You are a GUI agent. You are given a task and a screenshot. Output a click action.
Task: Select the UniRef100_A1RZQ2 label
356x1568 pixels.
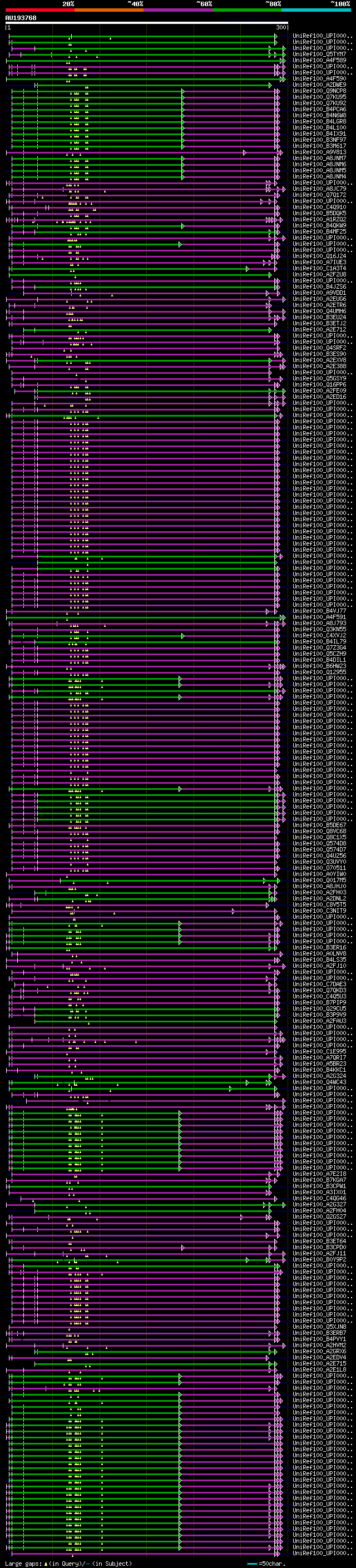tap(319, 219)
